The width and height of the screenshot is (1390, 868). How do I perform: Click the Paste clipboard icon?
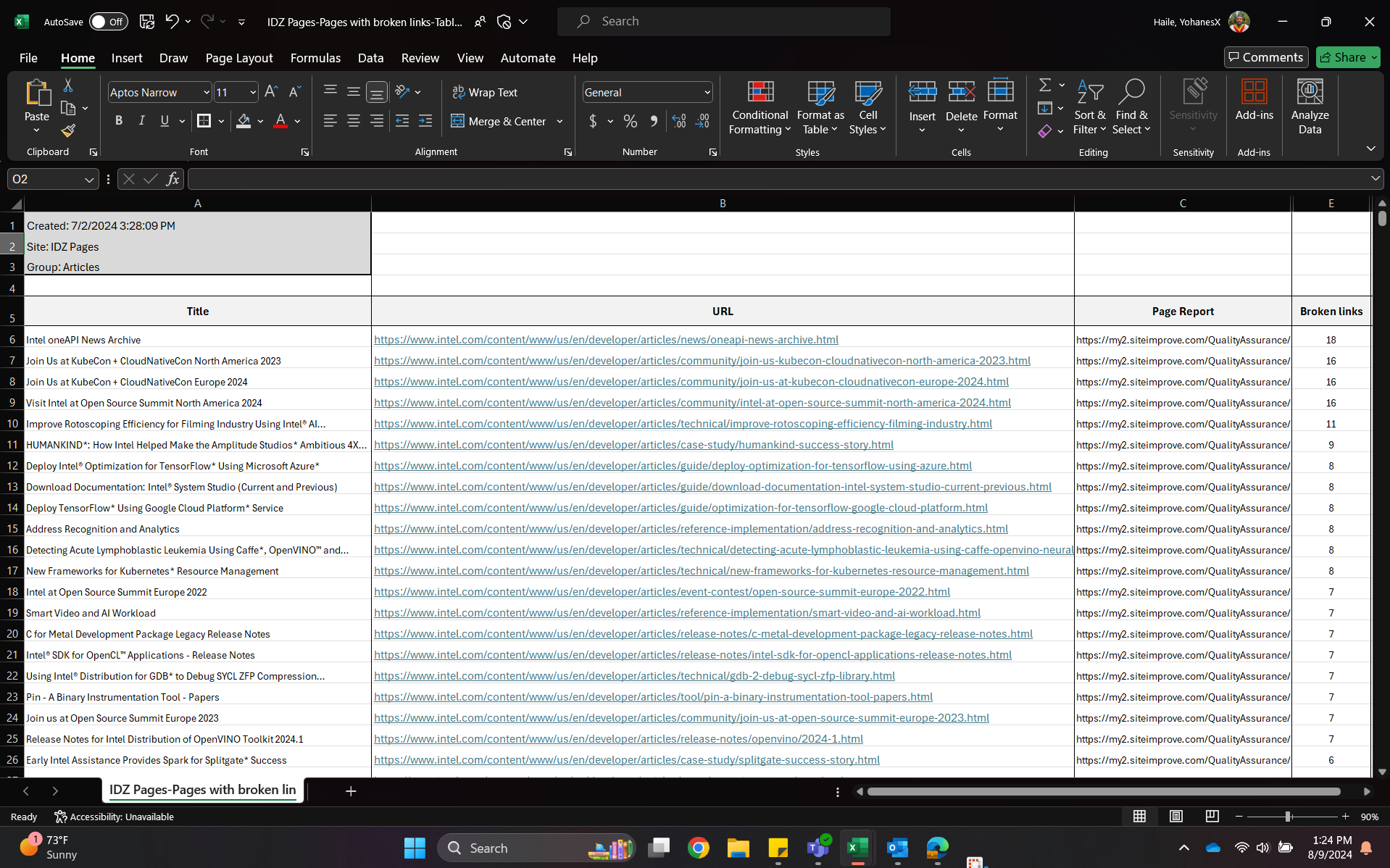37,94
